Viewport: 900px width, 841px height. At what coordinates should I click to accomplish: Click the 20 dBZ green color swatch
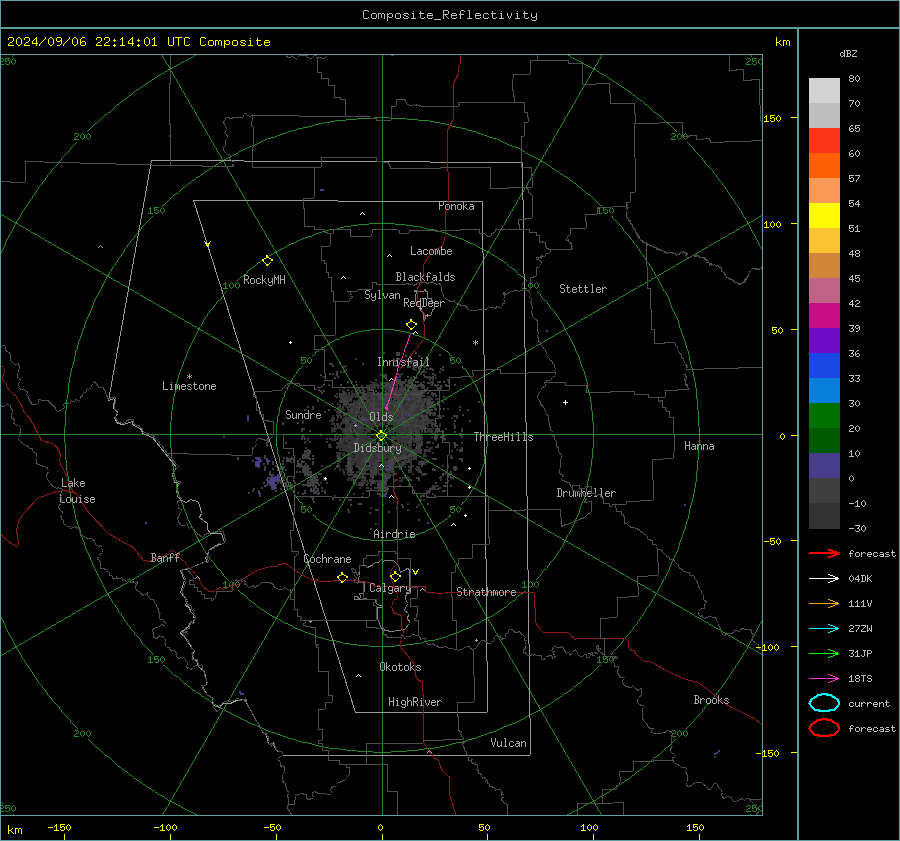[824, 416]
